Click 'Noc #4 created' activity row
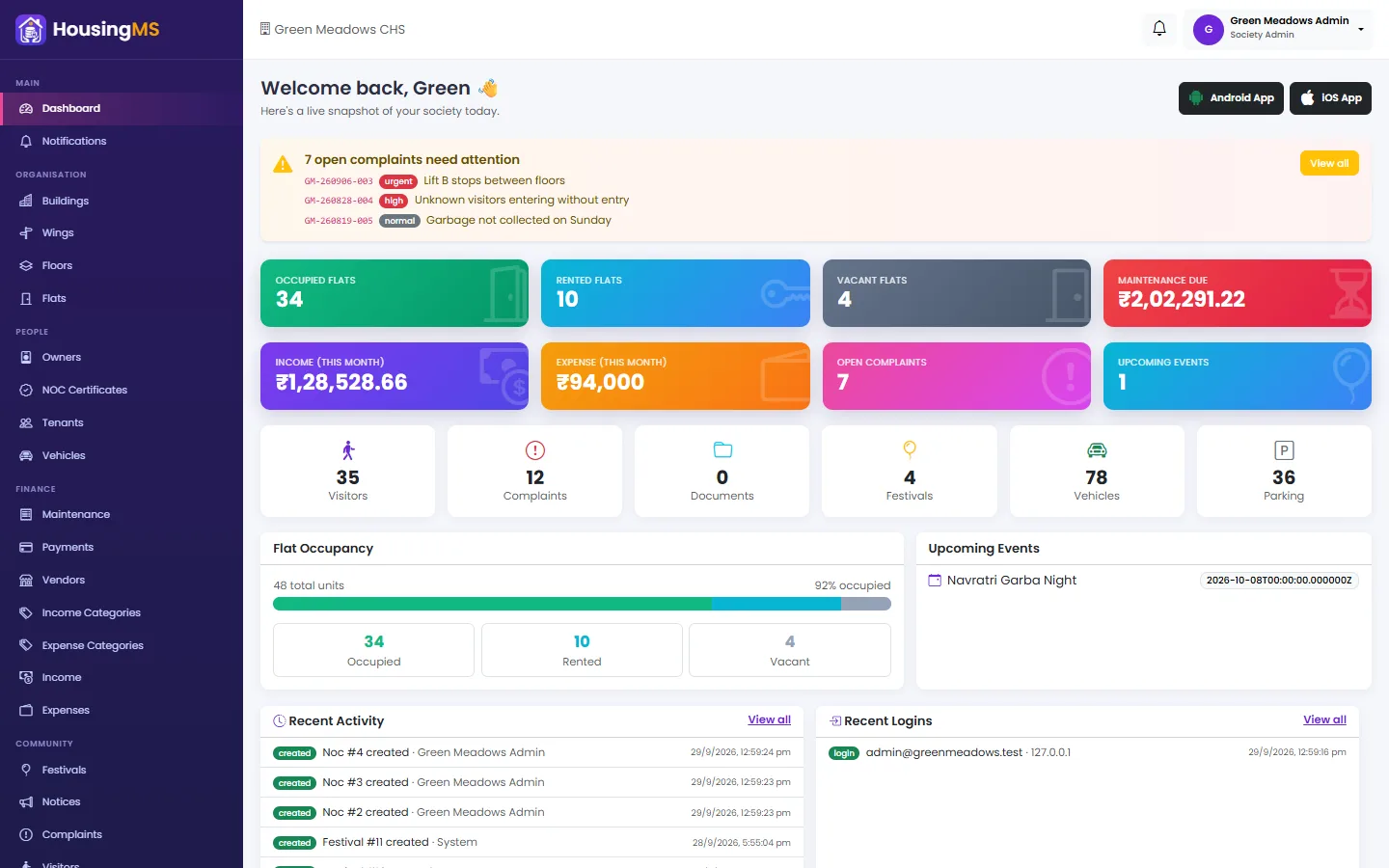 coord(532,752)
